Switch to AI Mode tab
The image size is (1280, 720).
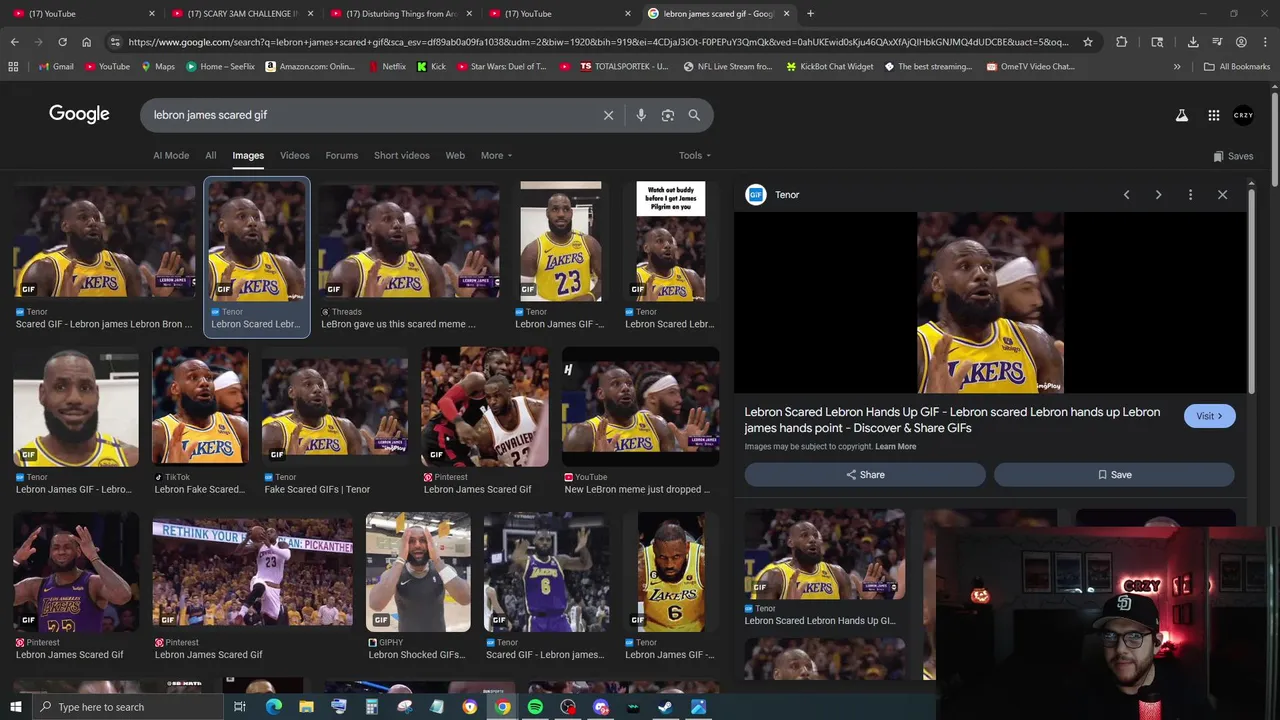(171, 155)
